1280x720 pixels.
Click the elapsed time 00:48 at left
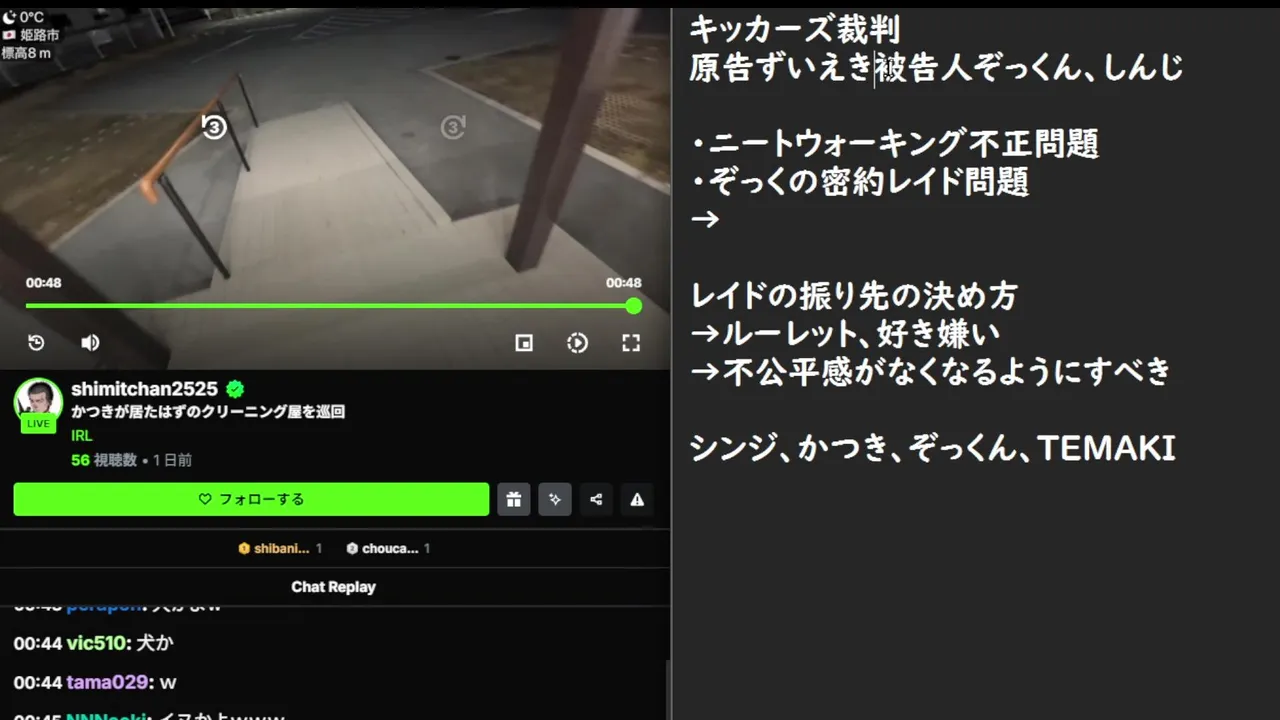tap(43, 283)
